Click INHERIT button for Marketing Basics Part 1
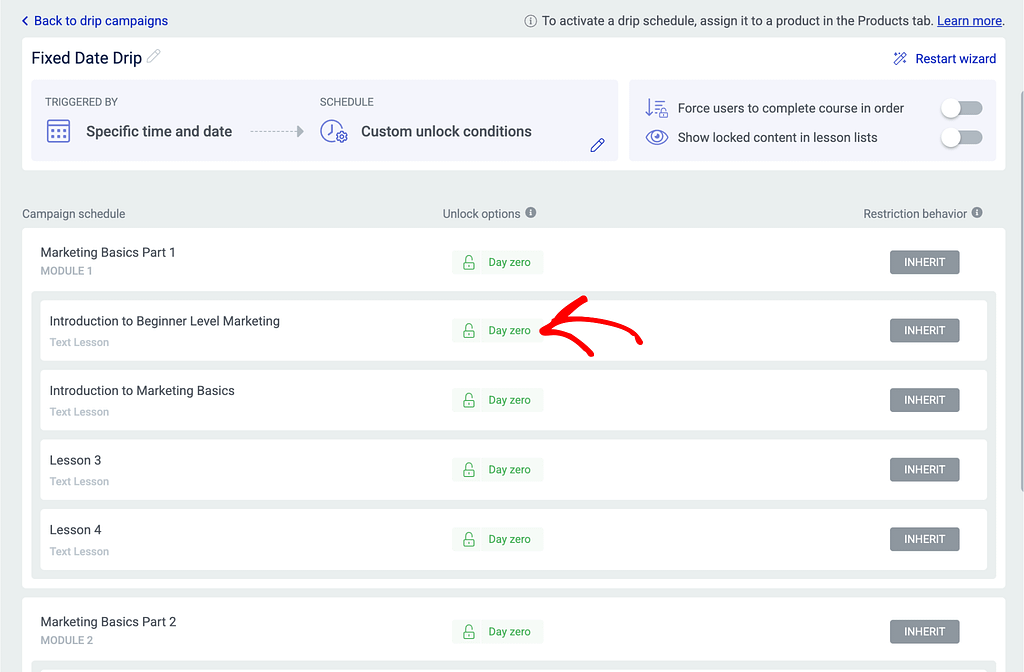The height and width of the screenshot is (672, 1024). point(924,262)
